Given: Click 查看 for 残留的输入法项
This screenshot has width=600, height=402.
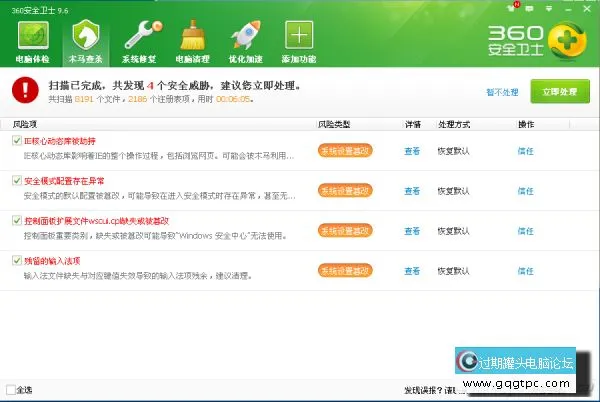Looking at the screenshot, I should (x=412, y=271).
